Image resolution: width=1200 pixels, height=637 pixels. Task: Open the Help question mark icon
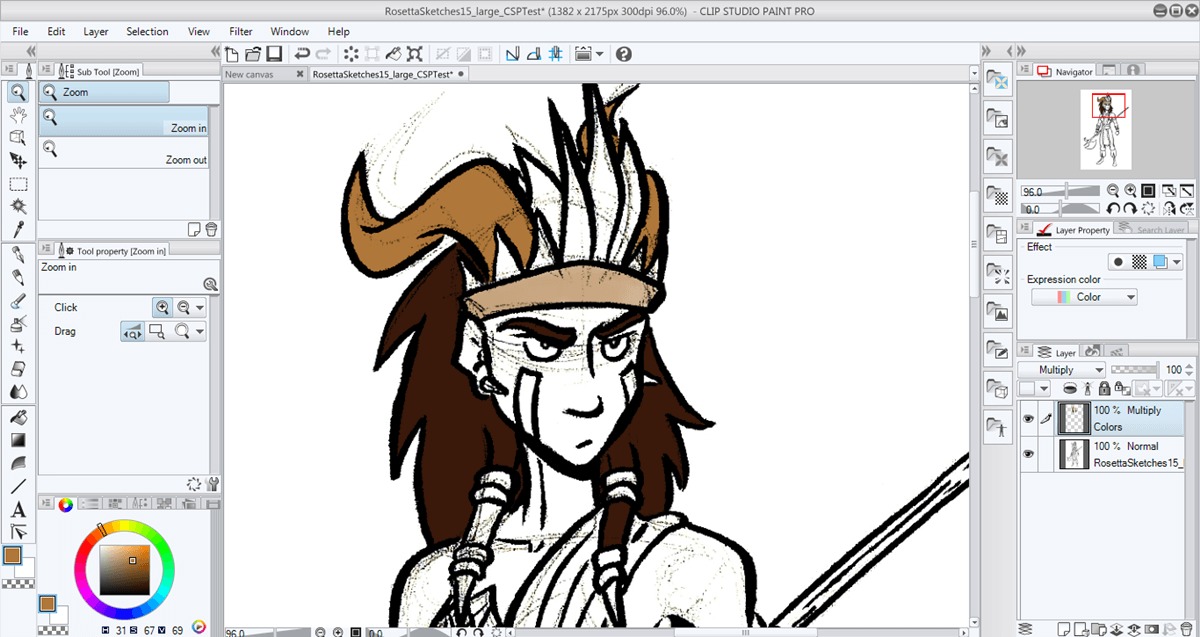click(x=623, y=54)
